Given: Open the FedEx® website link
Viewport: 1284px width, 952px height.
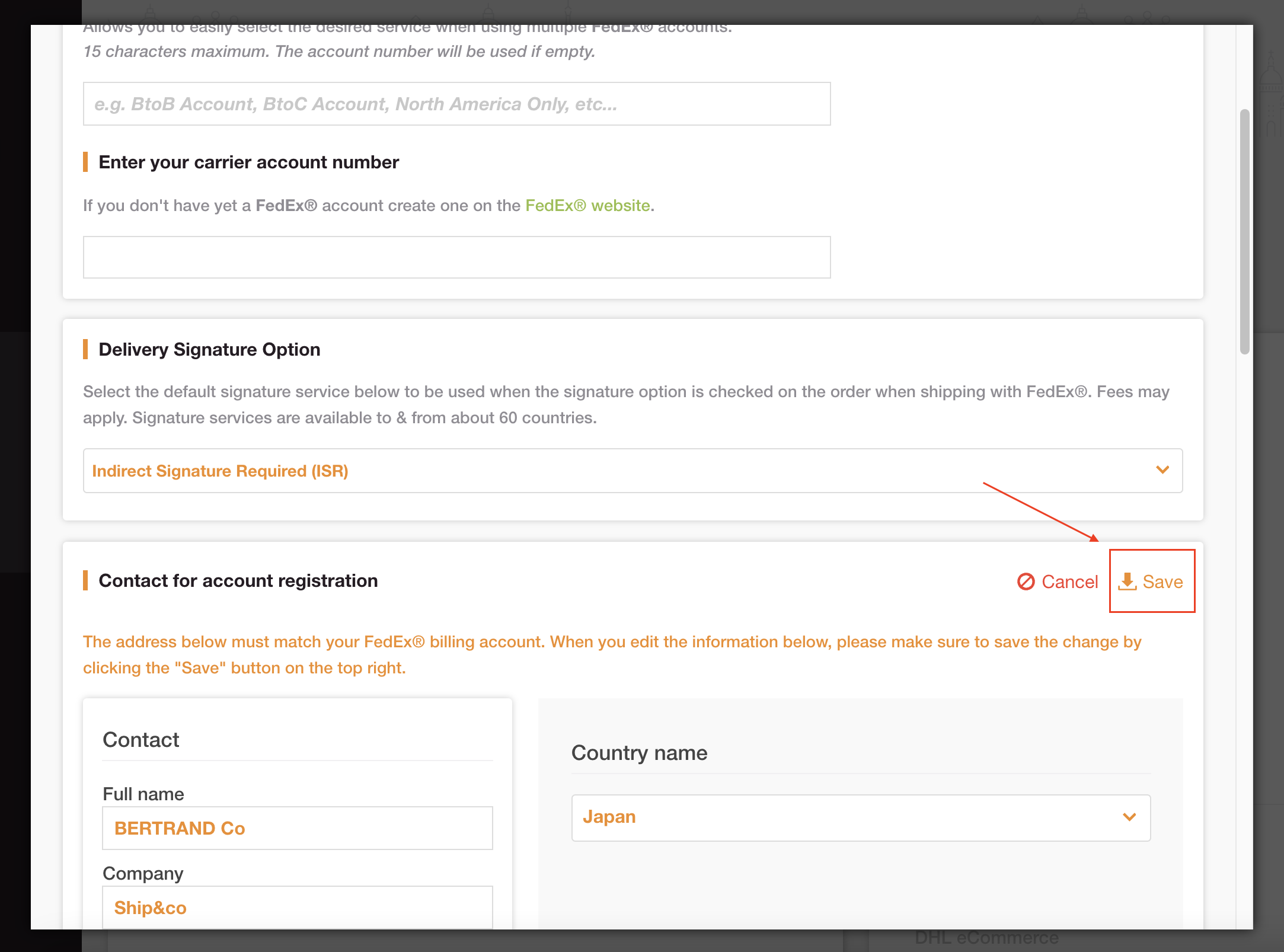Looking at the screenshot, I should click(x=587, y=205).
